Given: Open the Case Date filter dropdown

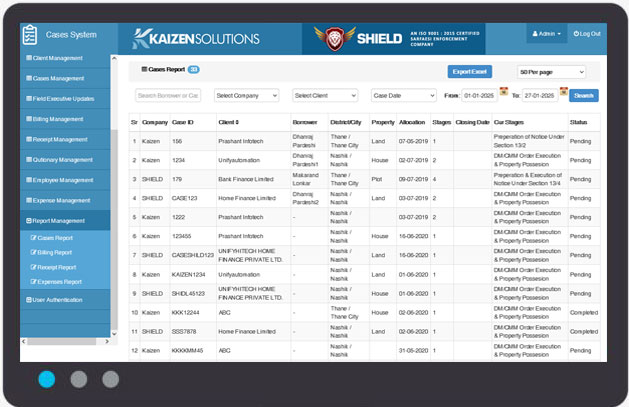Looking at the screenshot, I should click(x=403, y=95).
